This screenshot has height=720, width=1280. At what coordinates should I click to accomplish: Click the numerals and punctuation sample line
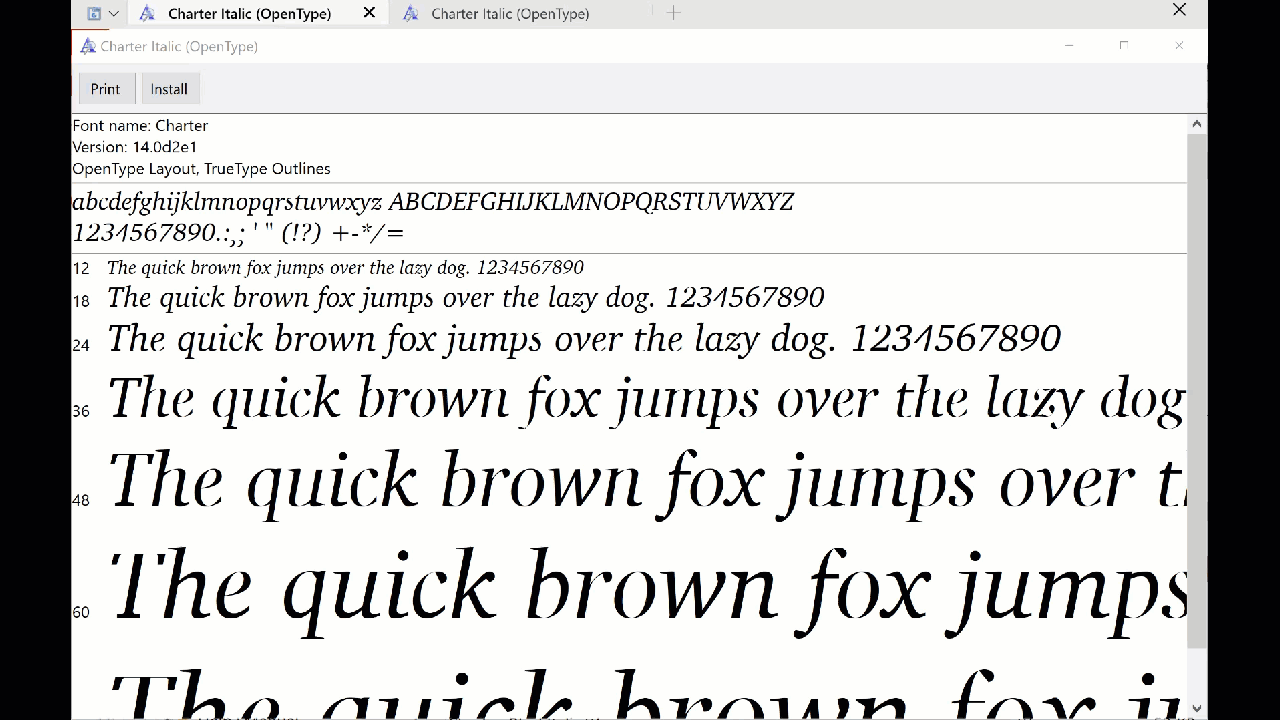(x=238, y=233)
